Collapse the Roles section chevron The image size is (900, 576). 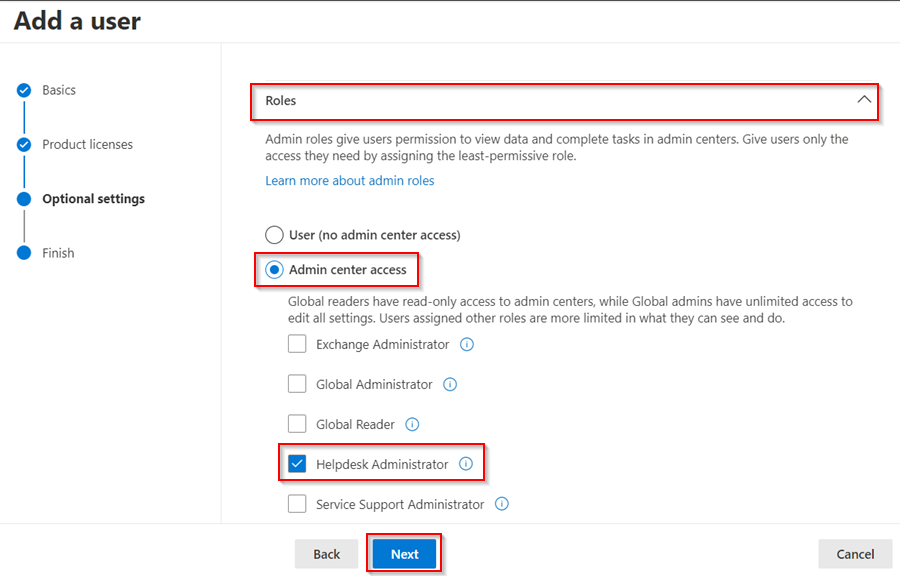864,100
